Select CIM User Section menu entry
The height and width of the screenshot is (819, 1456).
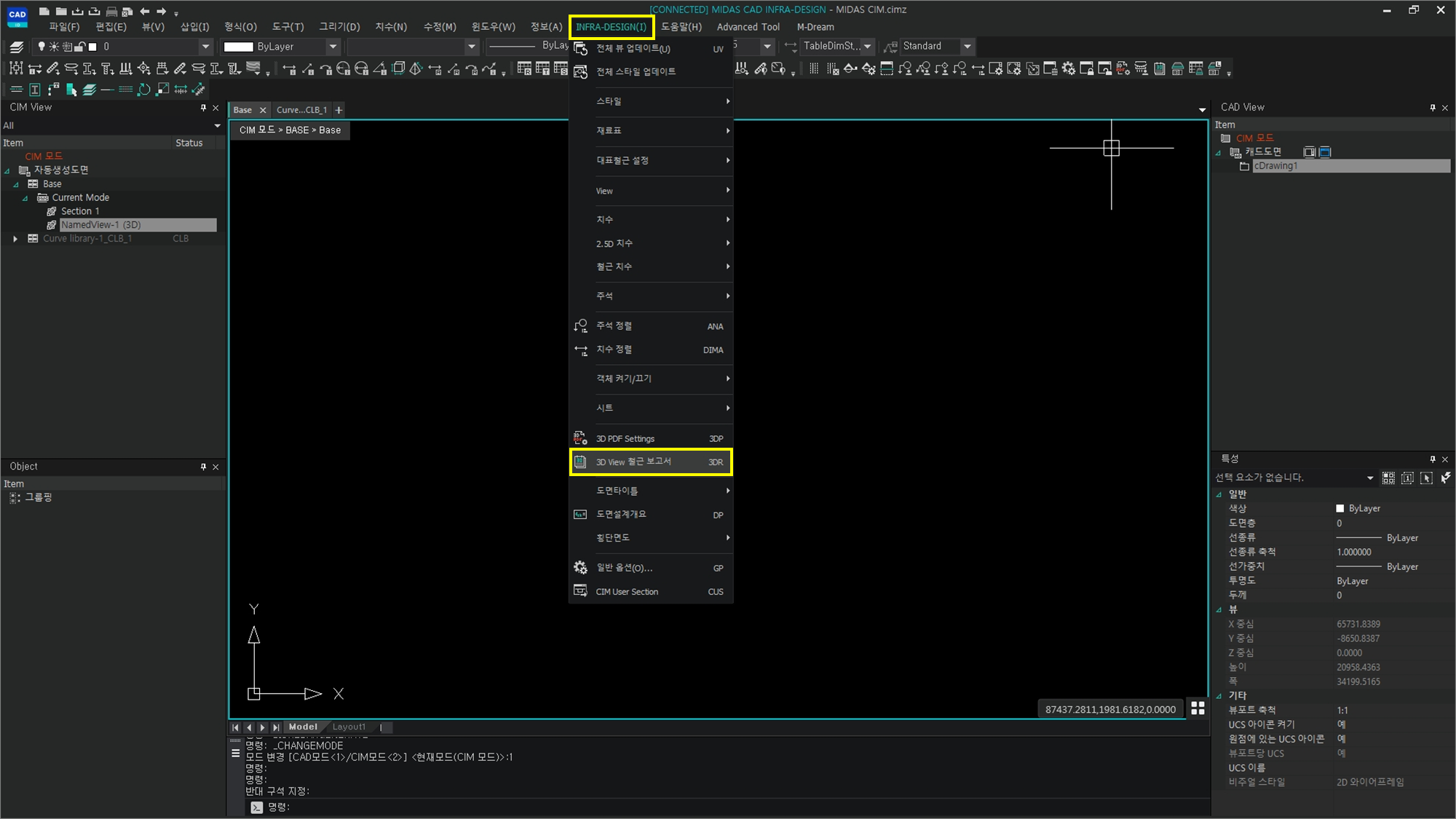651,592
